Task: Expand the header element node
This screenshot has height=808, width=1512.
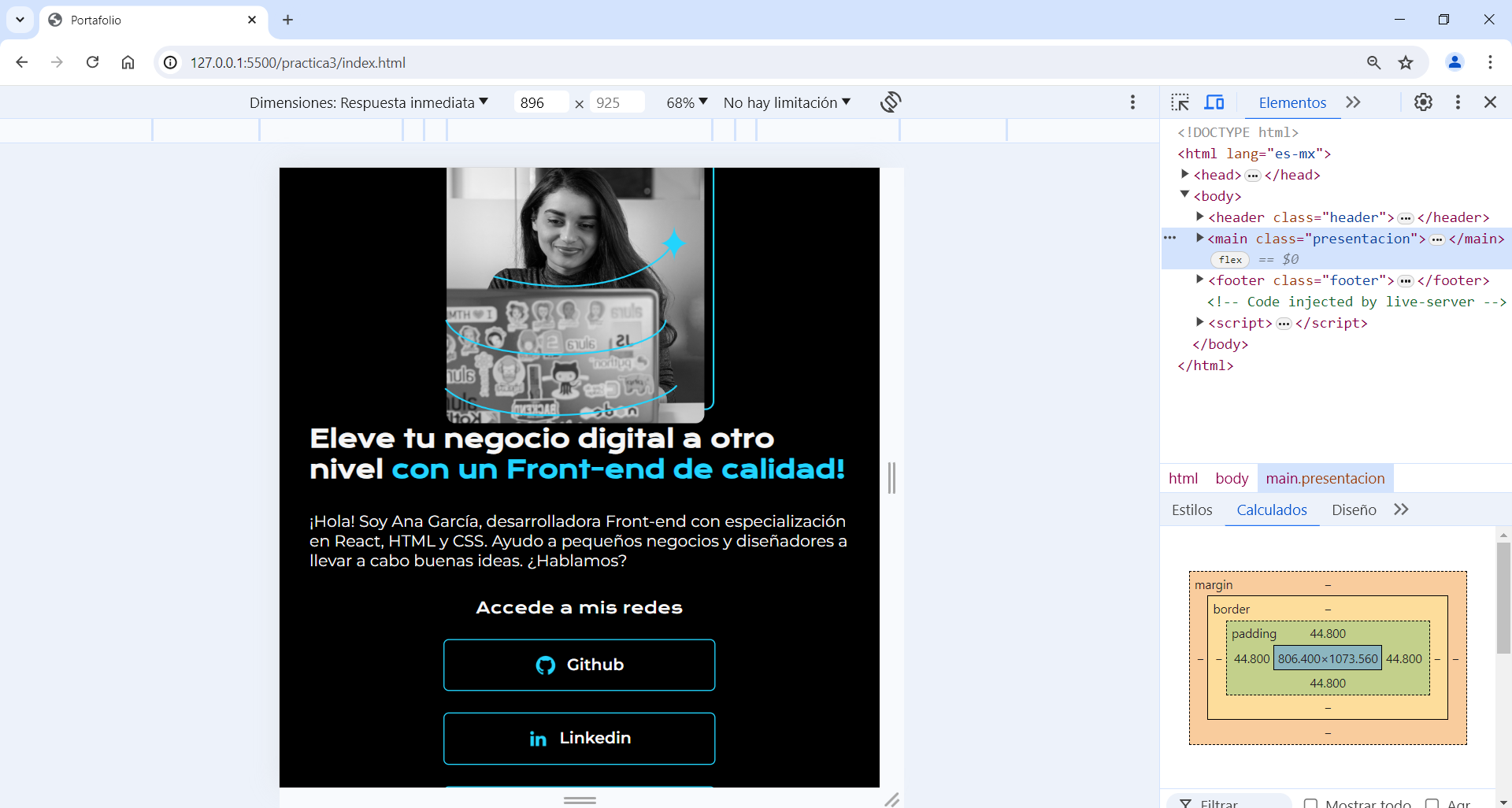Action: pyautogui.click(x=1199, y=217)
